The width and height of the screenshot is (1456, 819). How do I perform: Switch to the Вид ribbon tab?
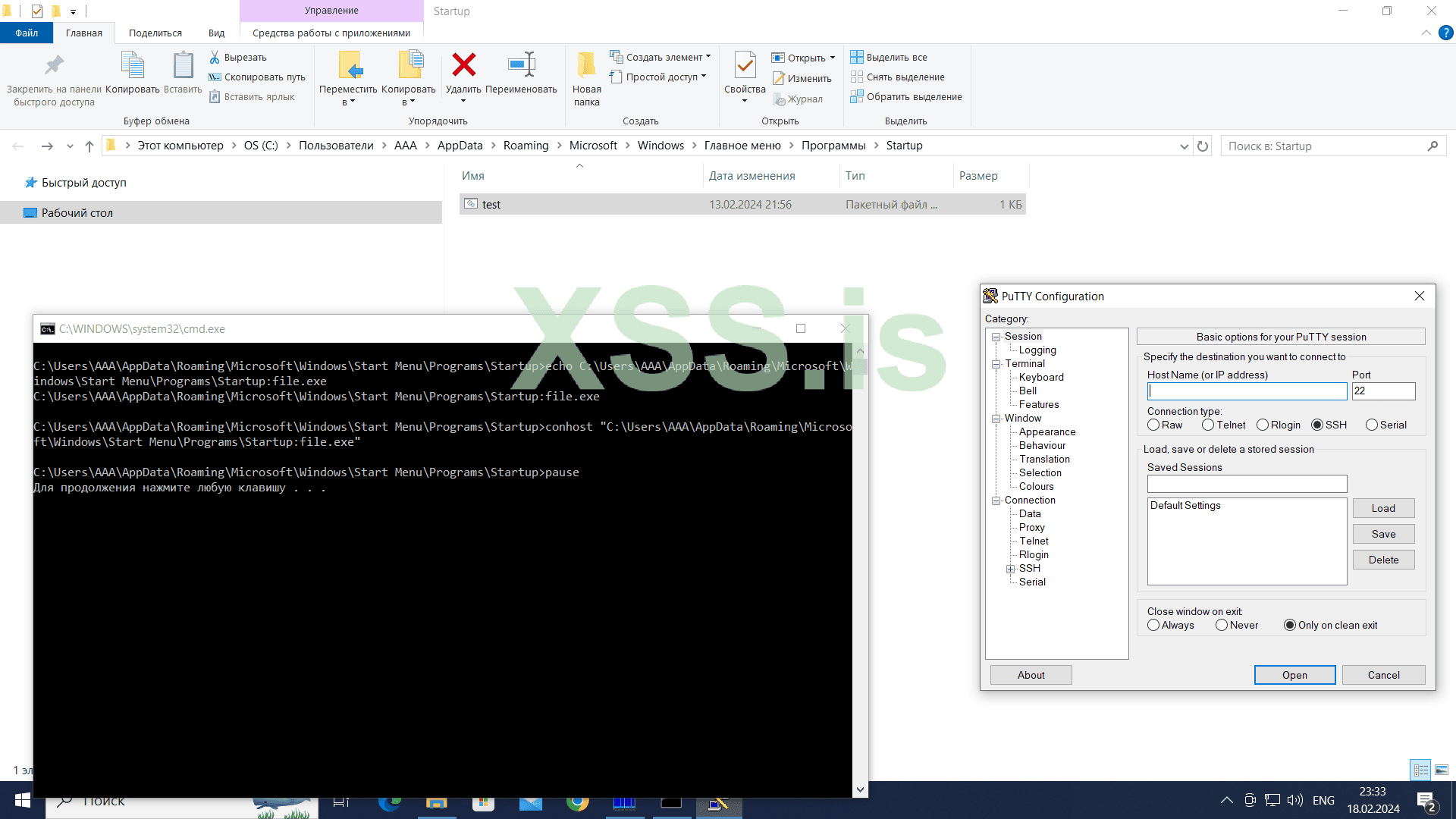[216, 33]
